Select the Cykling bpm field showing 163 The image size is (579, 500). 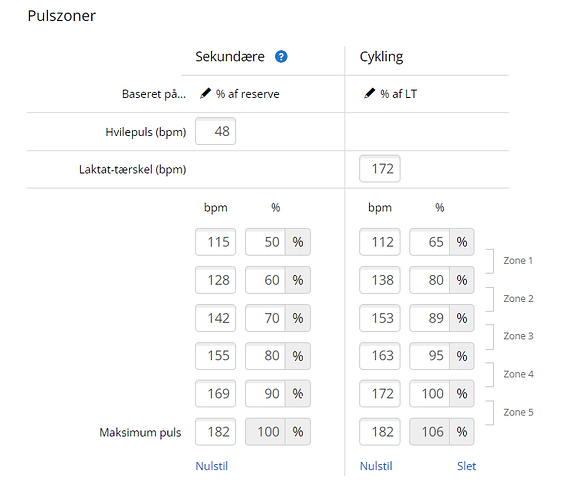(x=380, y=356)
